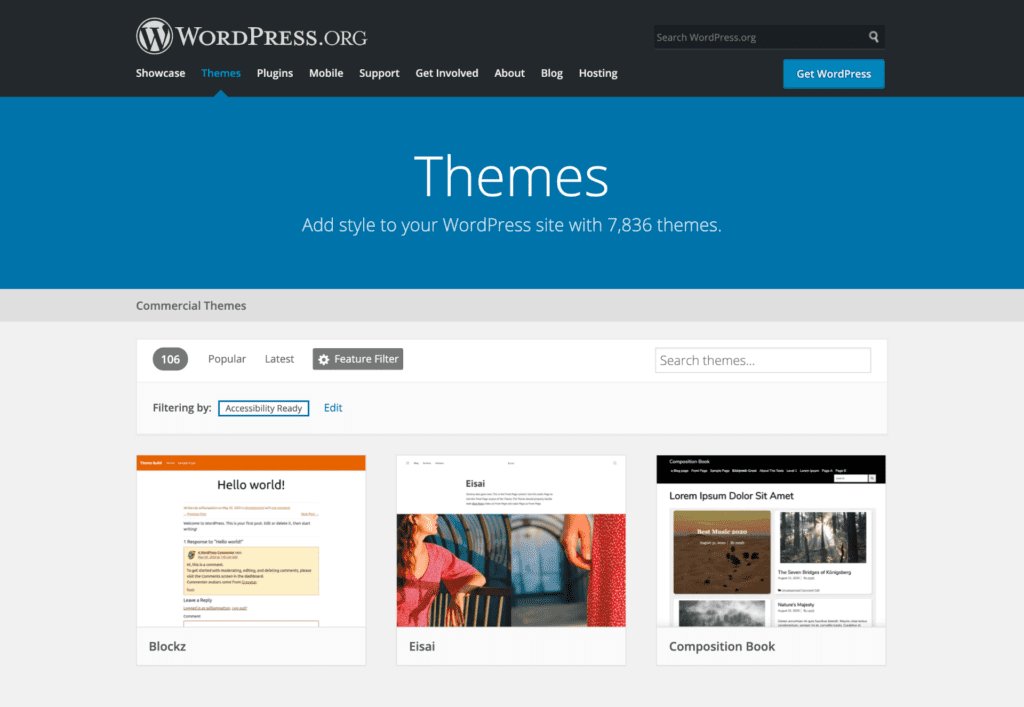The height and width of the screenshot is (707, 1024).
Task: Focus the Search themes input box
Action: 763,360
